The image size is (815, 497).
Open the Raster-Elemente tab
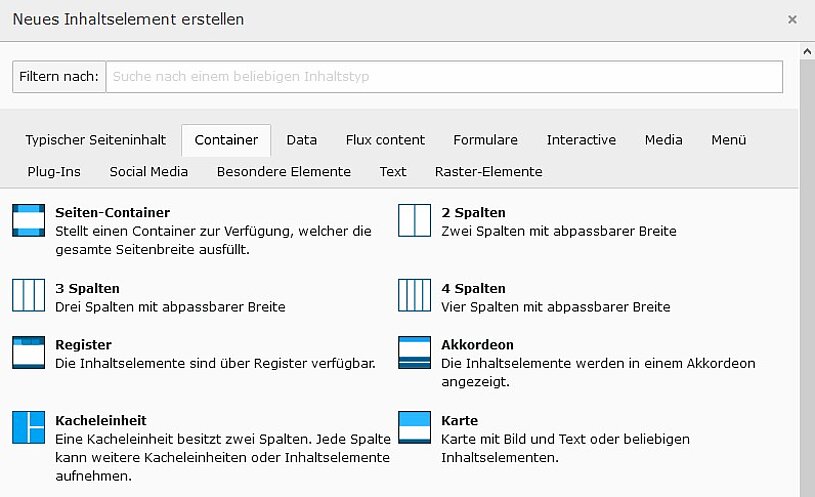coord(488,171)
